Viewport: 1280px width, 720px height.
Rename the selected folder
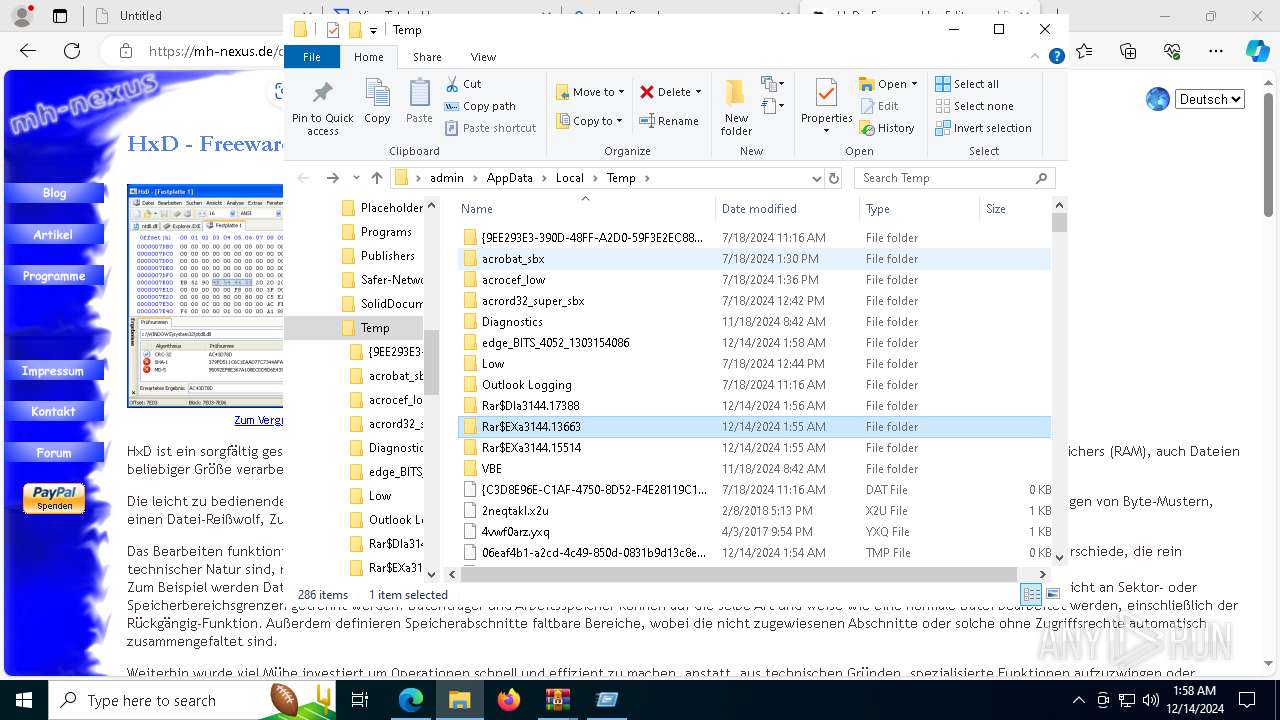[x=669, y=121]
